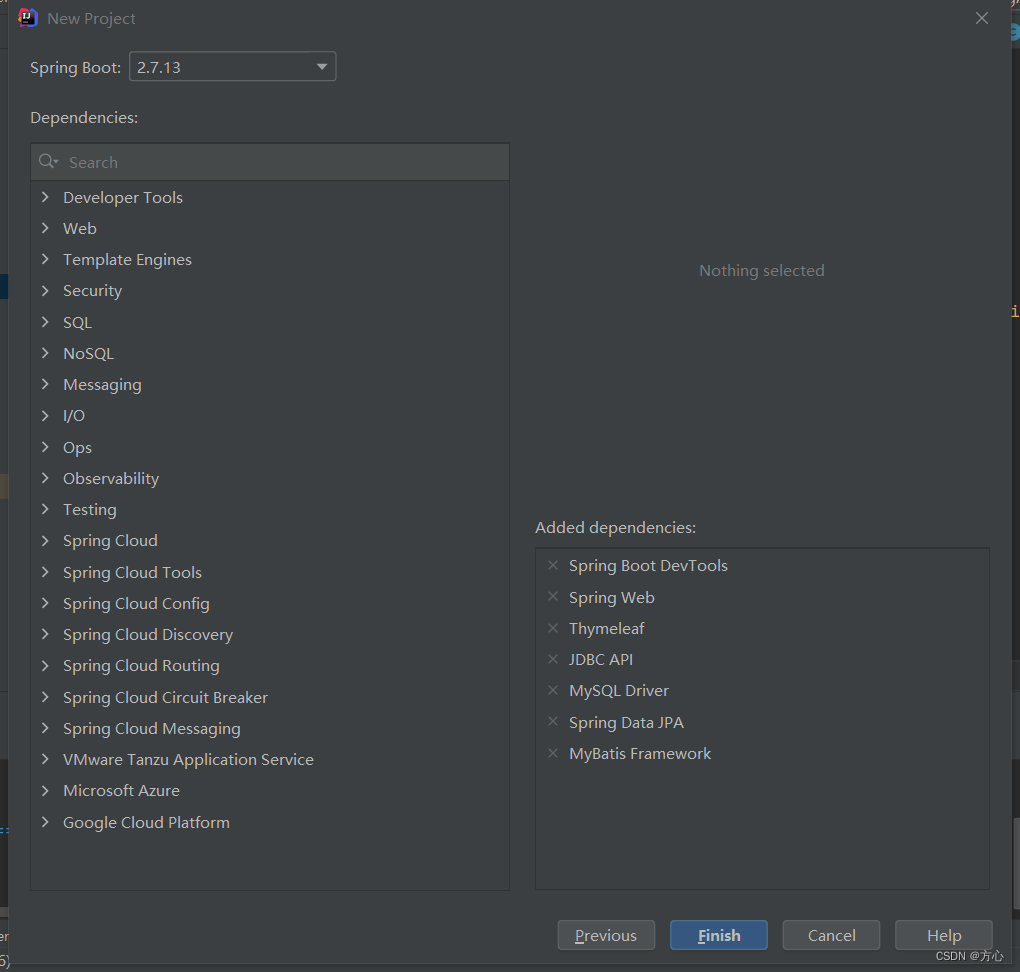Select MySQL Driver in added dependencies
Screen dimensions: 1020x972
[619, 690]
